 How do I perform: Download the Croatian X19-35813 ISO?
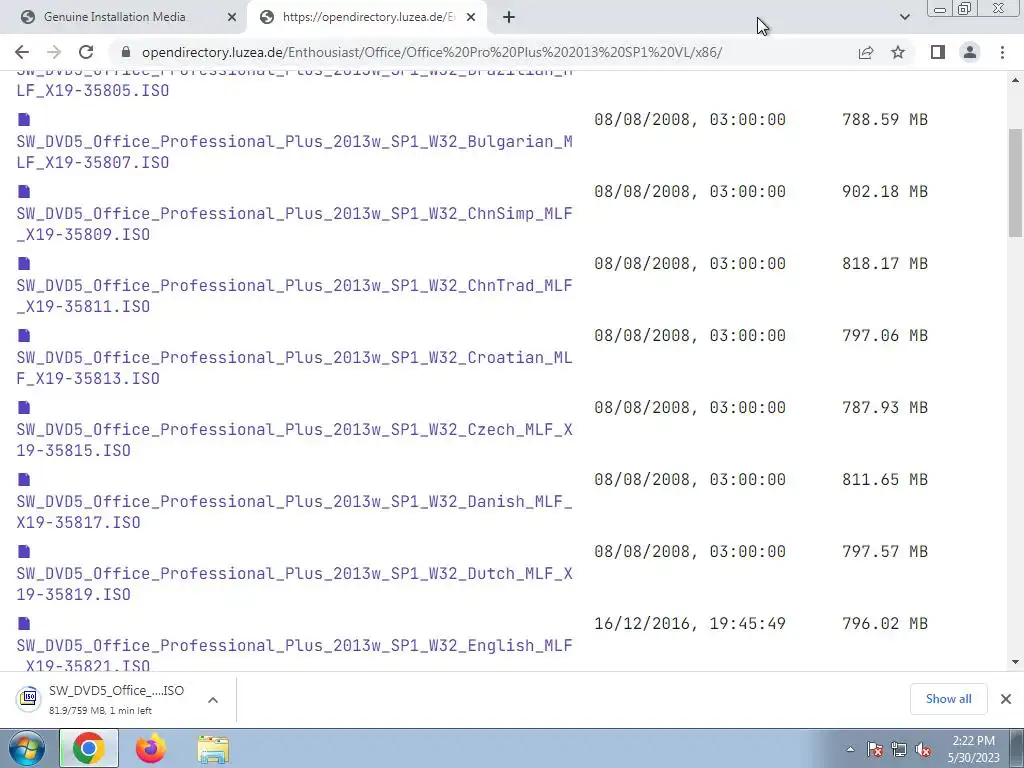tap(294, 368)
